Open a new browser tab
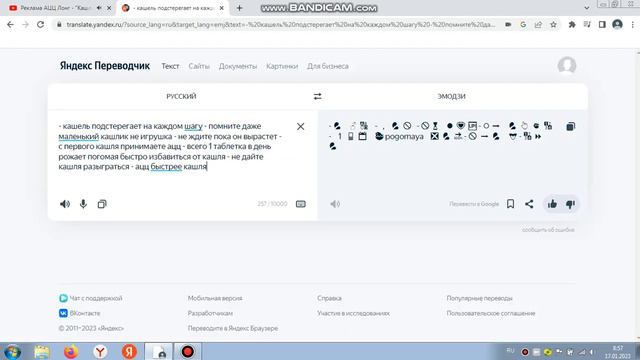This screenshot has width=640, height=360. (x=239, y=8)
